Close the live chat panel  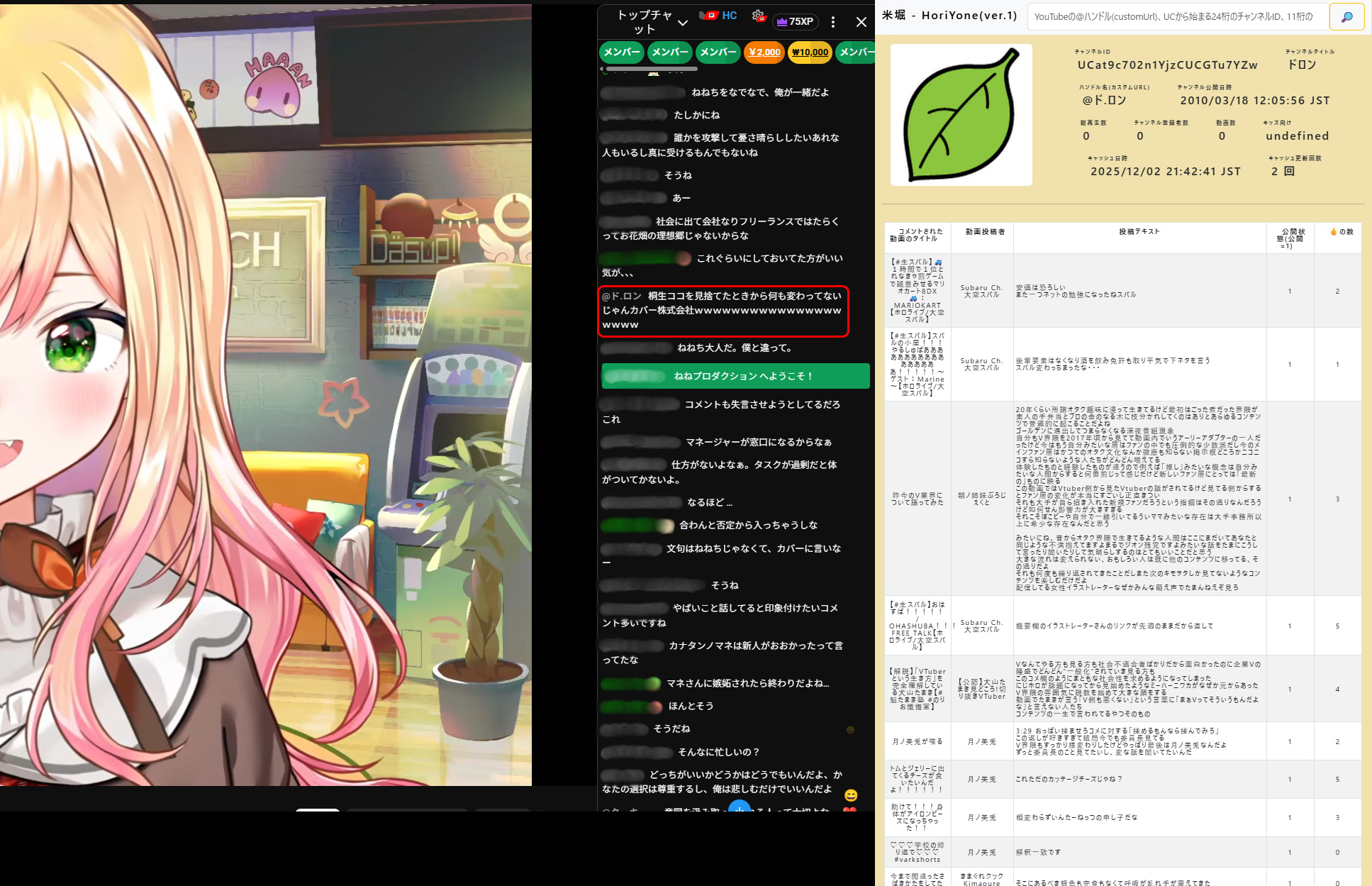861,22
